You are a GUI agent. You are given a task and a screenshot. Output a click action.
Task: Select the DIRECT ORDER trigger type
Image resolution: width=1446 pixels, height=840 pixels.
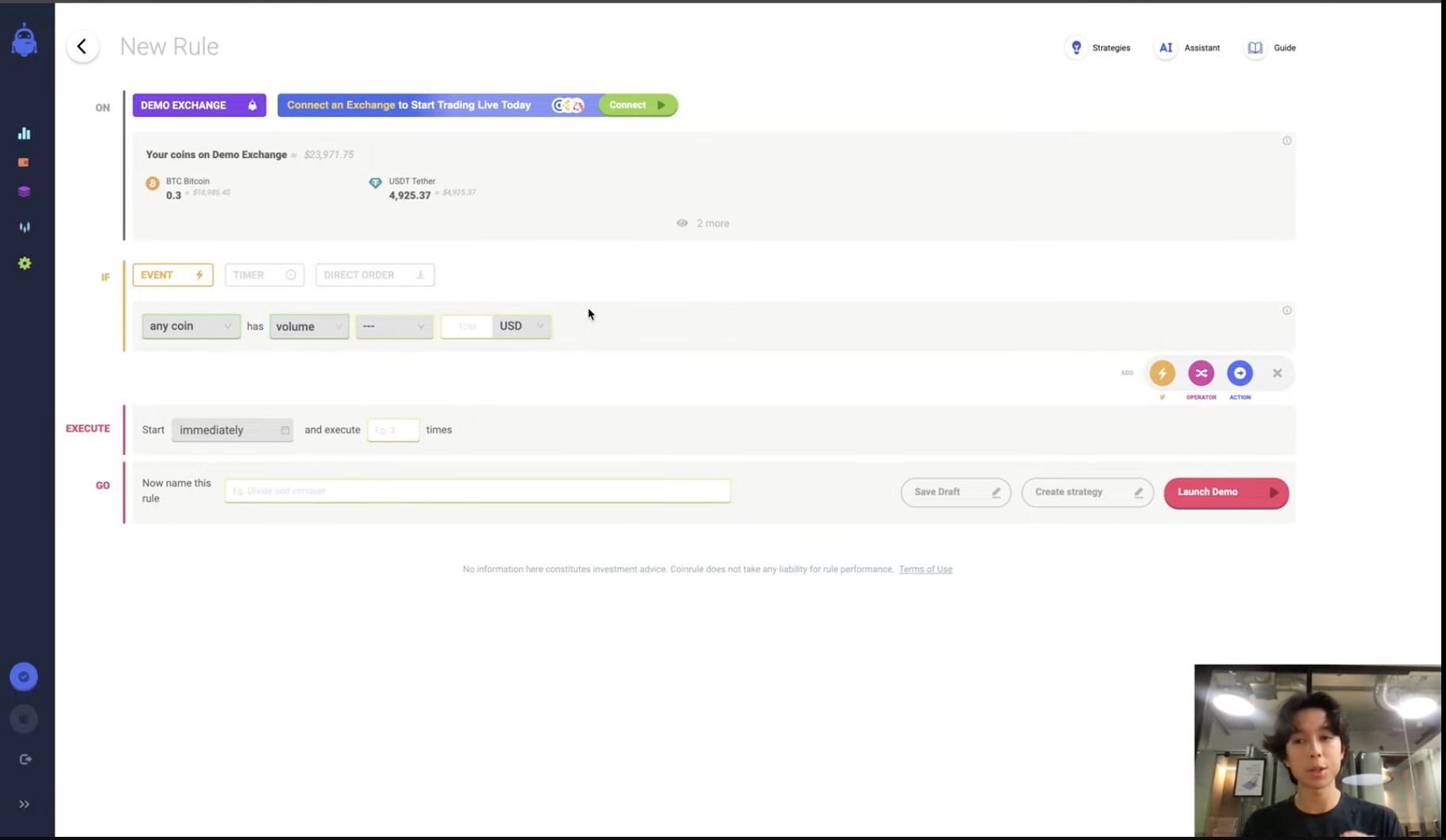click(x=374, y=275)
